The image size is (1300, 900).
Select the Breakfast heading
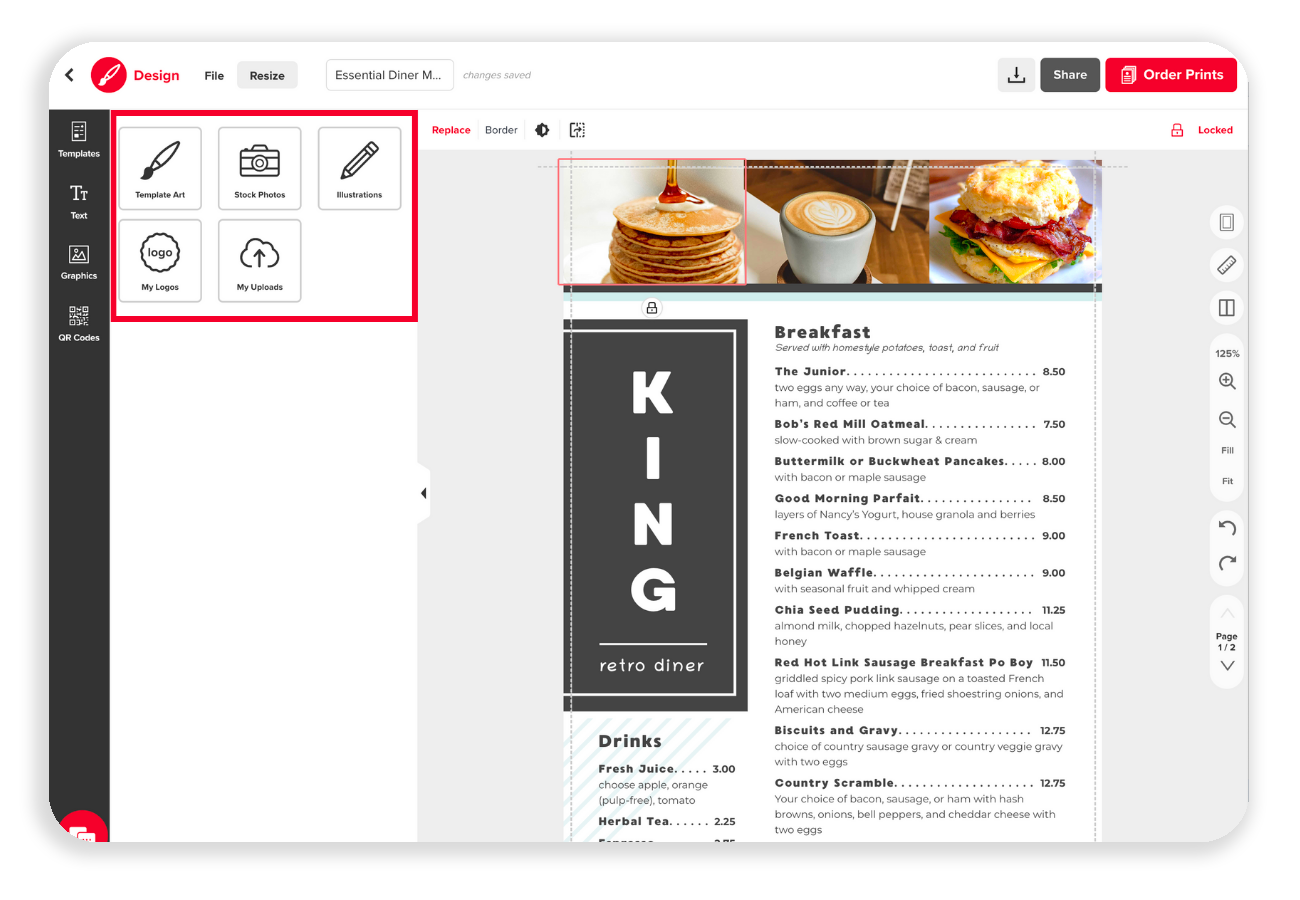tap(822, 332)
